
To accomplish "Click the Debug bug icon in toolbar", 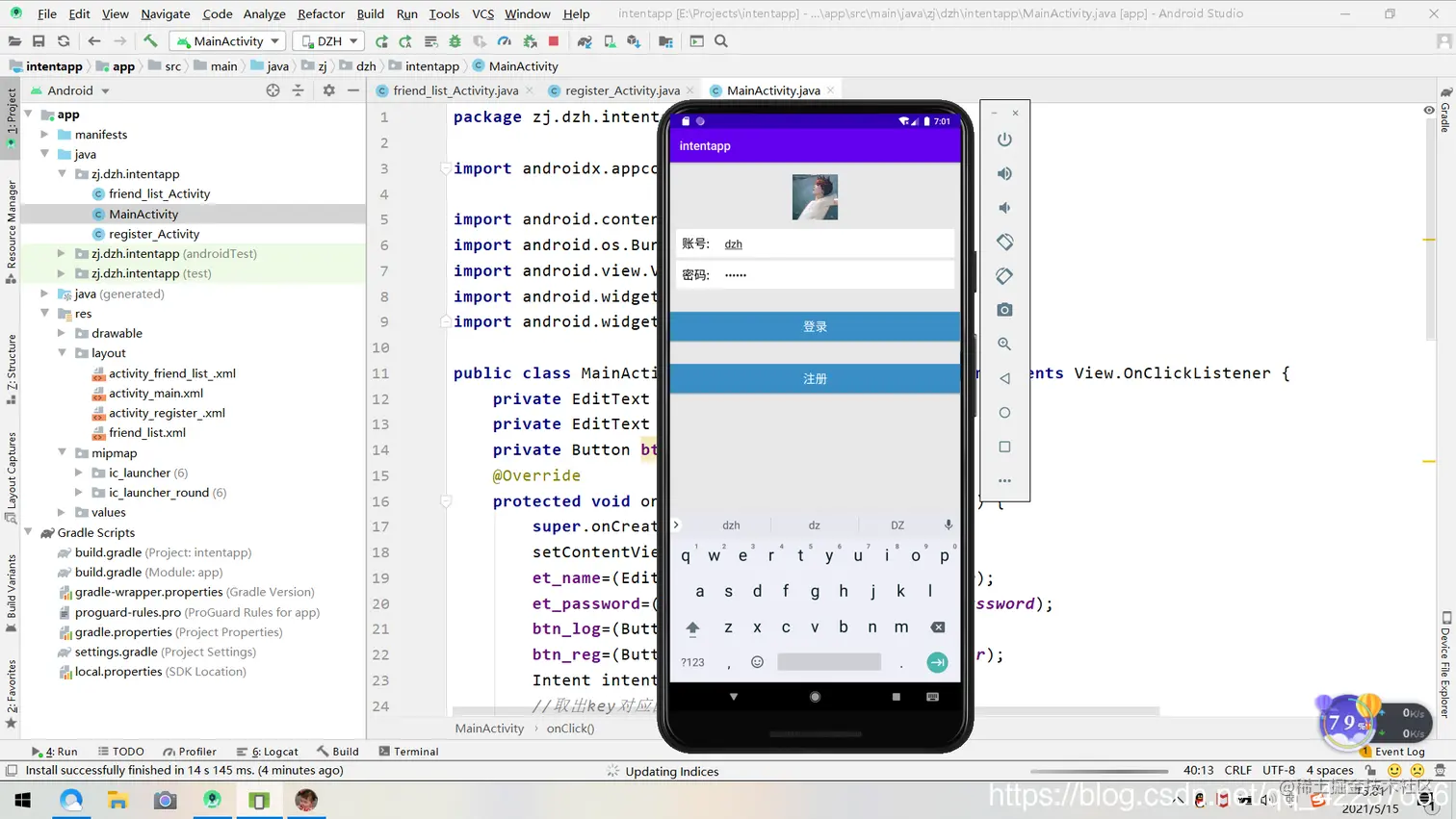I will pos(455,41).
